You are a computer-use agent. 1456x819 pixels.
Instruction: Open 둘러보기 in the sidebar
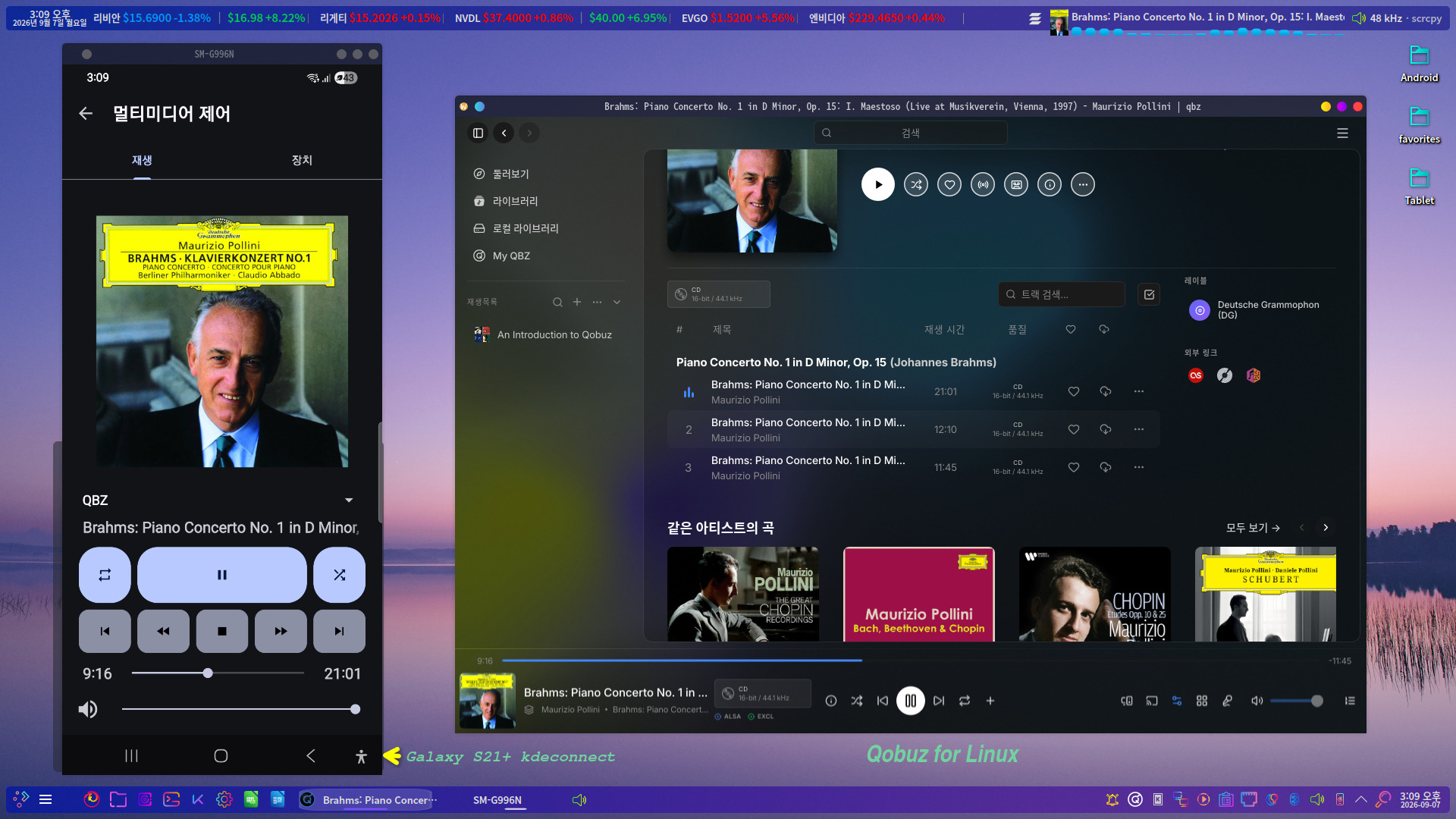tap(546, 174)
